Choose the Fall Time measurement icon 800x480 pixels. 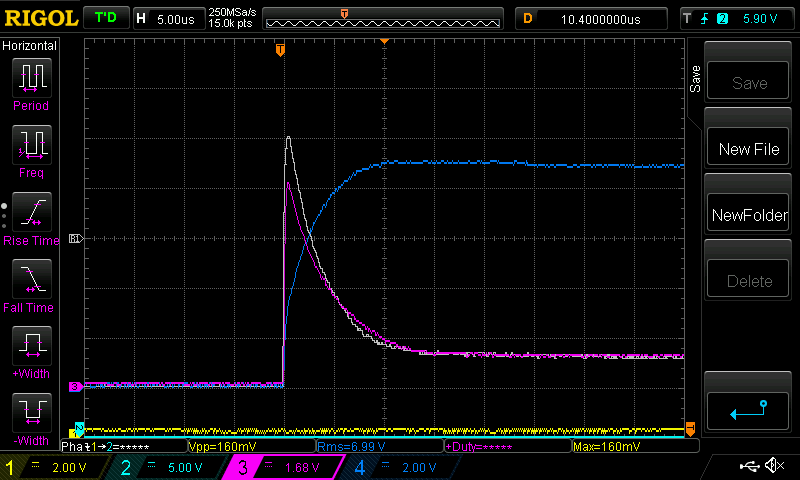(x=30, y=277)
